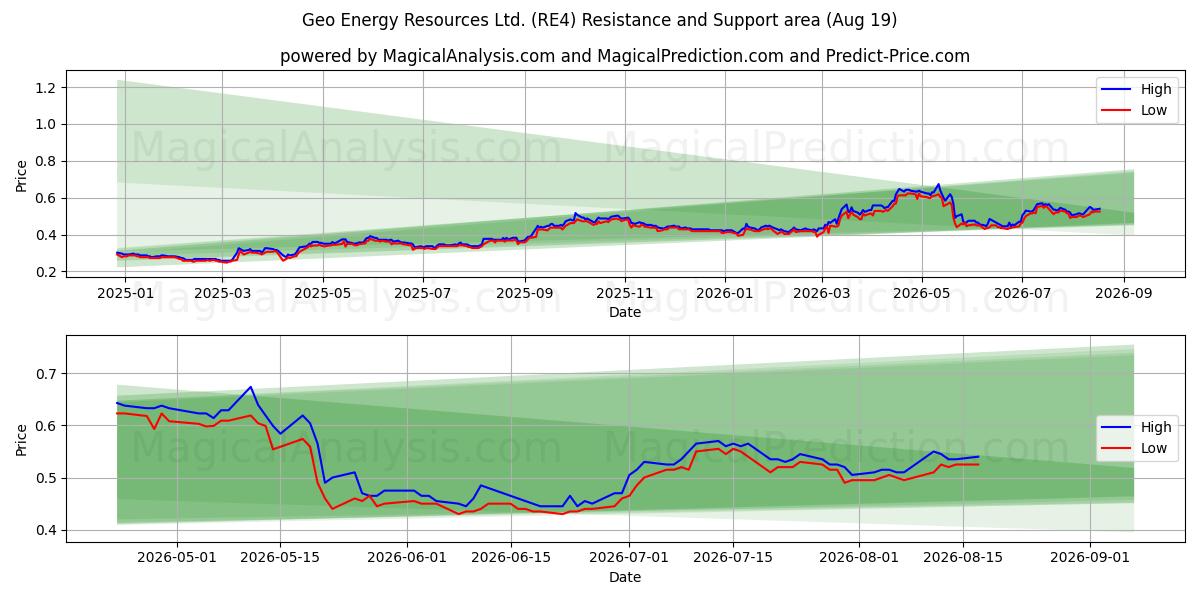Click the 'Price' y-axis label of the top chart

(x=22, y=176)
